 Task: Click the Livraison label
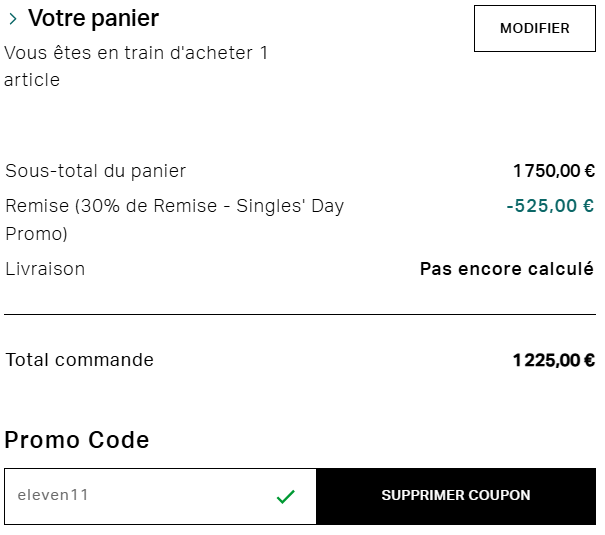point(45,269)
